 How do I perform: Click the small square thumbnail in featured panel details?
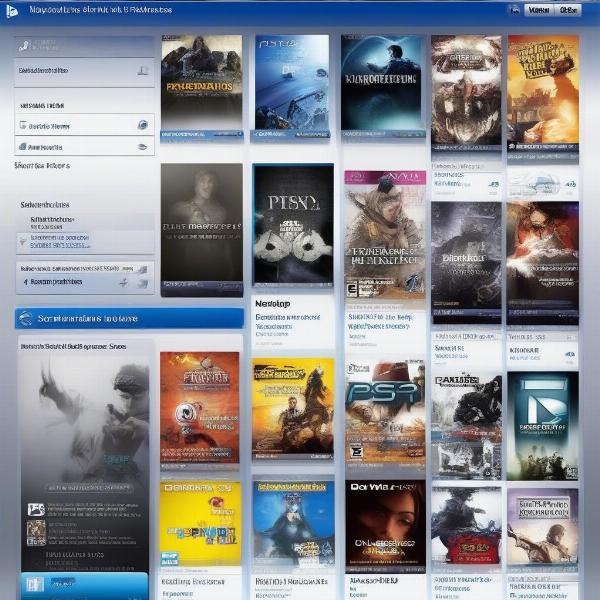36,533
